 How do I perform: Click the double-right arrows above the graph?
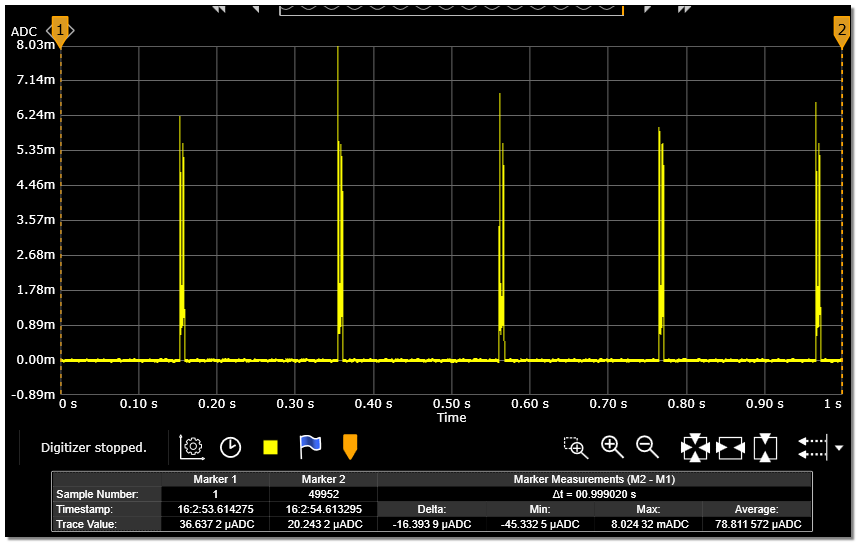[684, 8]
